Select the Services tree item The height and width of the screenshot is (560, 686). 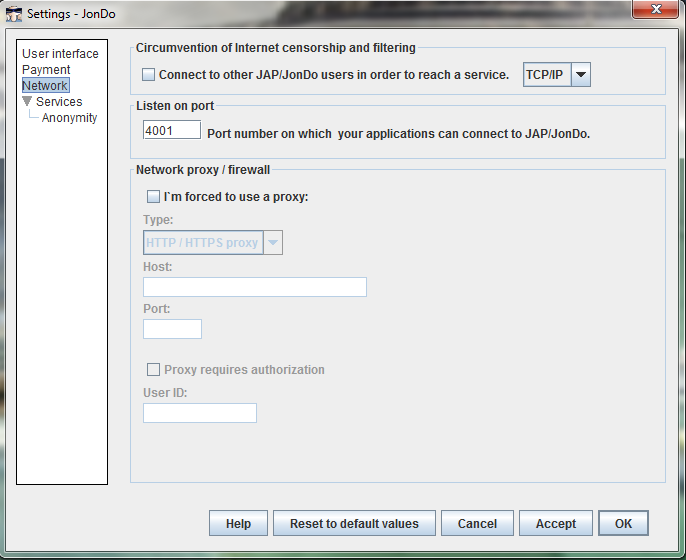pos(59,102)
